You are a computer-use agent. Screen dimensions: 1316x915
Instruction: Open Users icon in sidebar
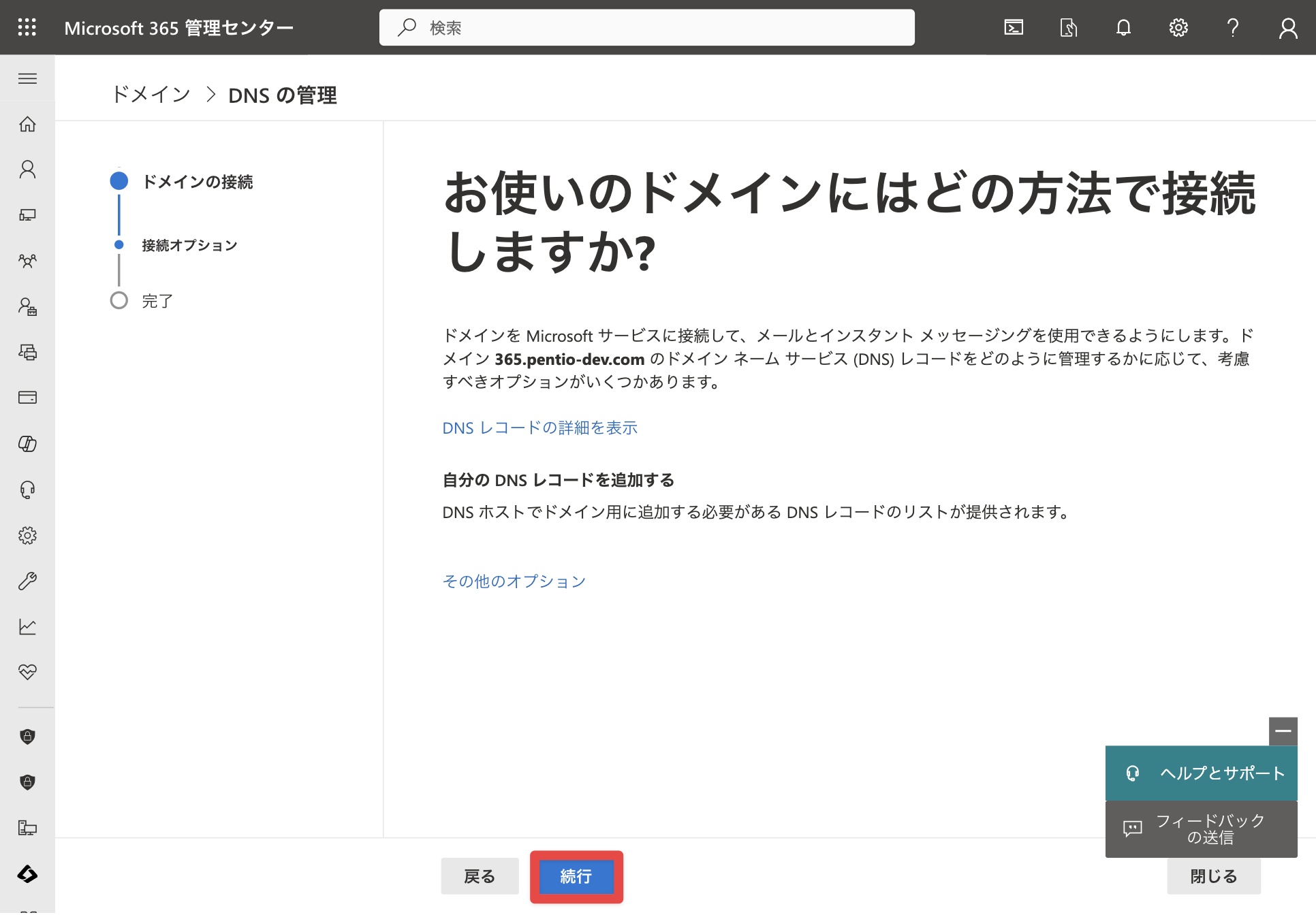pyautogui.click(x=27, y=170)
